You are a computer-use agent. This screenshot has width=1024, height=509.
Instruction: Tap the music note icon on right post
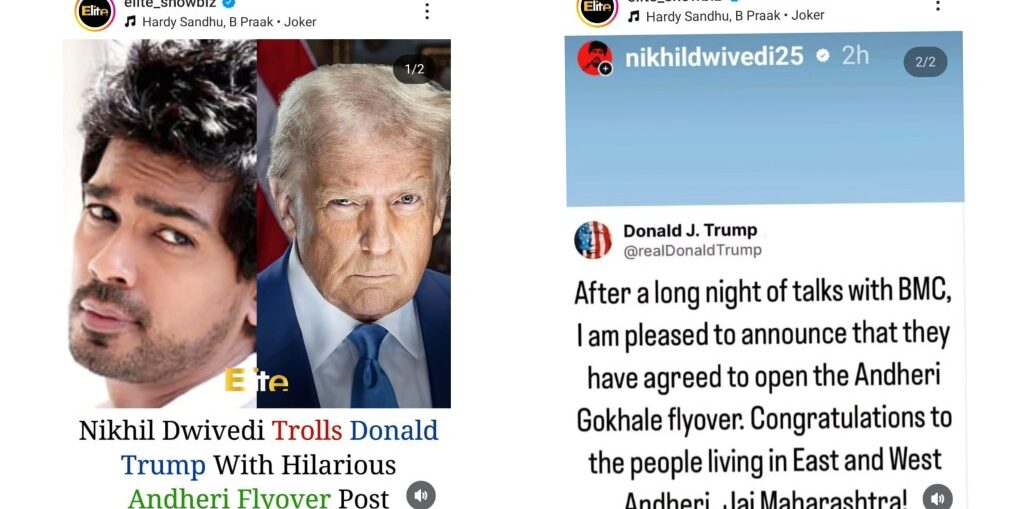633,16
